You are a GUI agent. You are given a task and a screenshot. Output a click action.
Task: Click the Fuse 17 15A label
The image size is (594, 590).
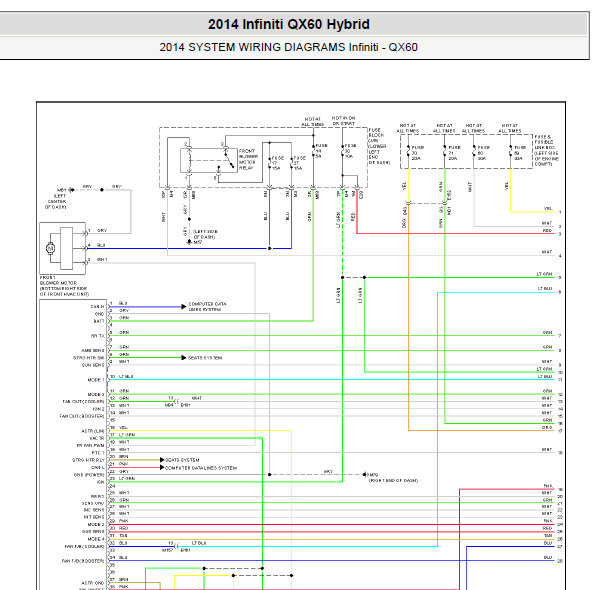(x=277, y=163)
